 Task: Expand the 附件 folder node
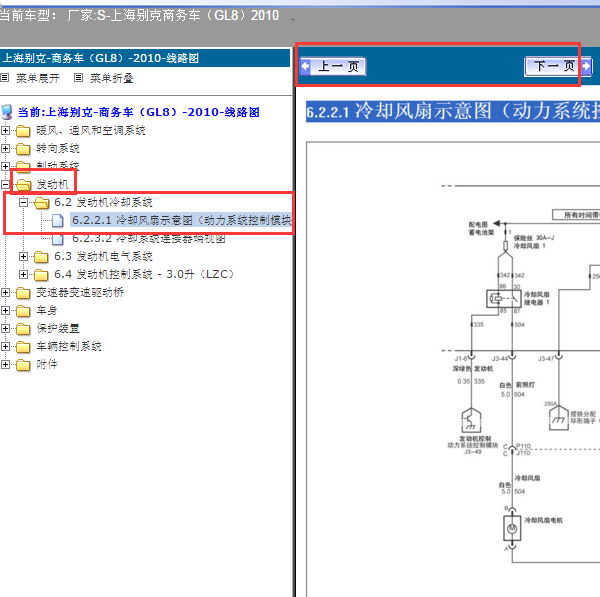[5, 364]
